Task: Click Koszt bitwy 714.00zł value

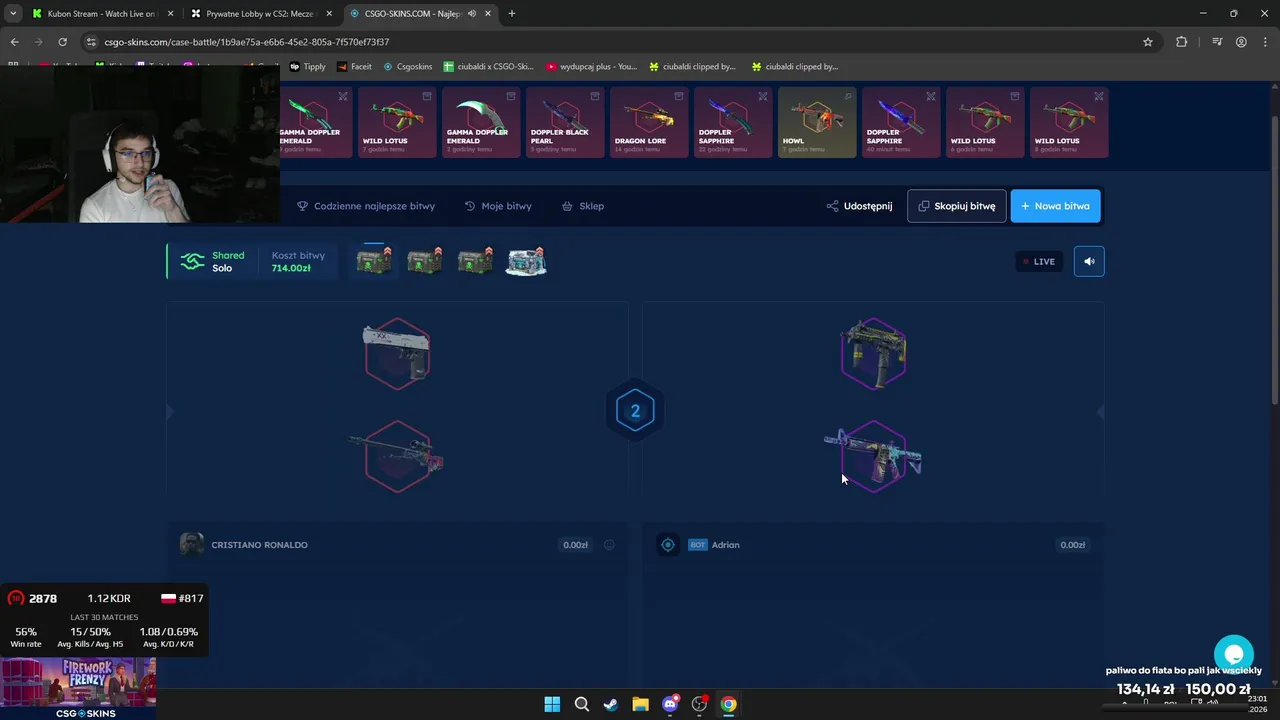Action: (291, 268)
